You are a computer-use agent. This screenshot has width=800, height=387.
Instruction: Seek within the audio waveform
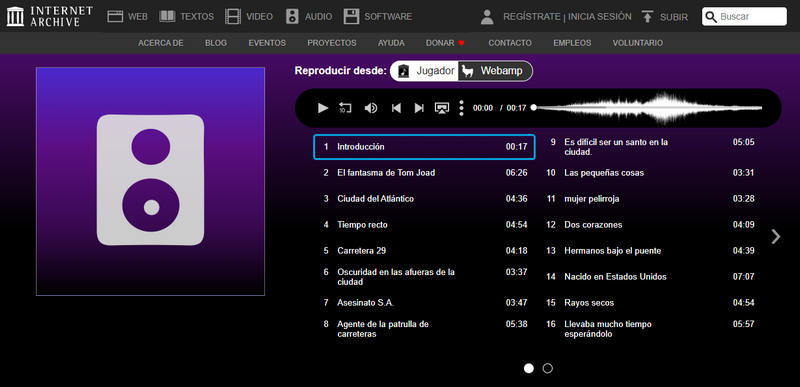pyautogui.click(x=648, y=108)
